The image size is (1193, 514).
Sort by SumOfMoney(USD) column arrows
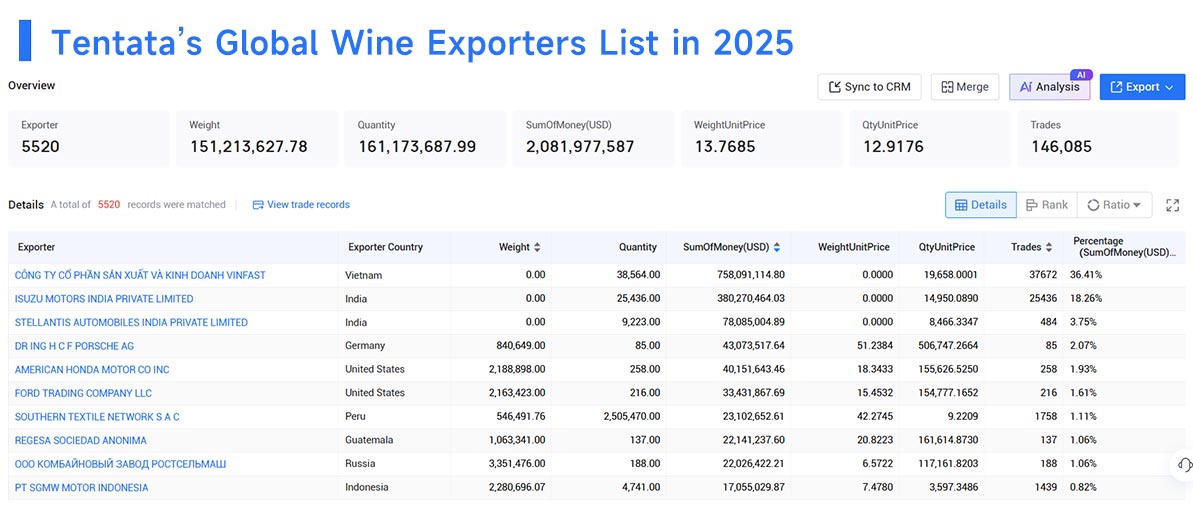click(777, 247)
